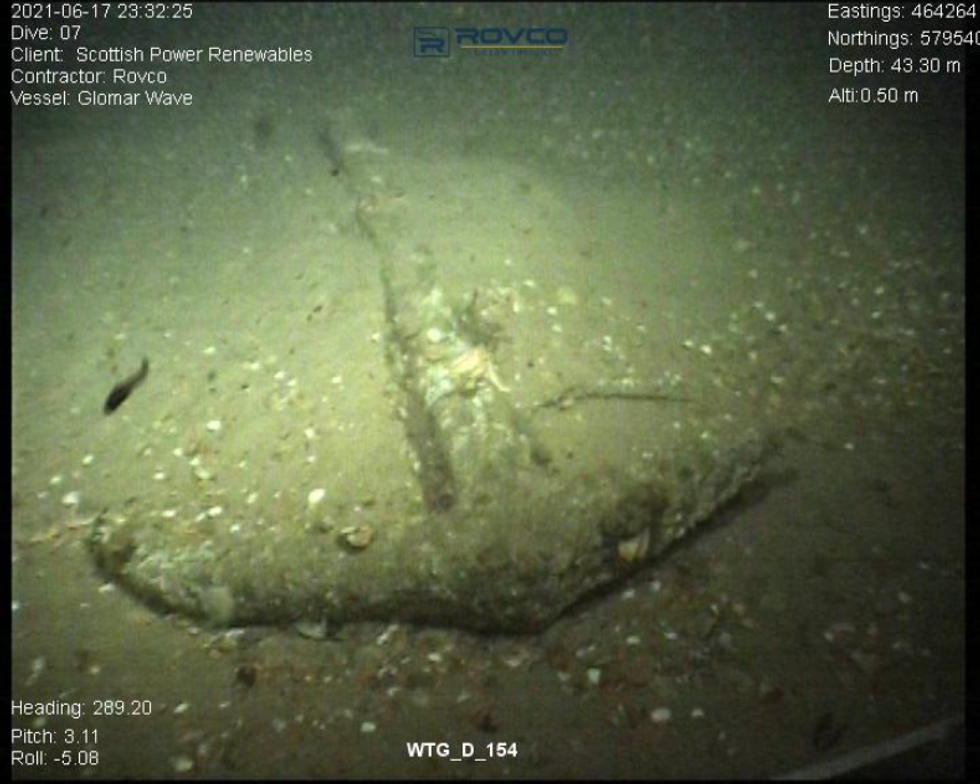Screen dimensions: 980x784
Task: Expand the Contractor Rovco information line
Action: (x=86, y=77)
